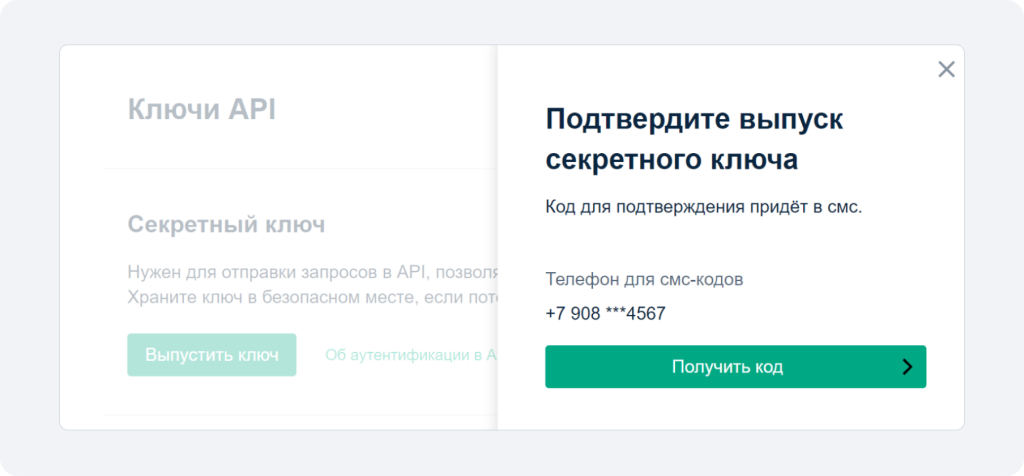Image resolution: width=1024 pixels, height=476 pixels.
Task: Click the green 'Получить код' button
Action: coord(735,366)
